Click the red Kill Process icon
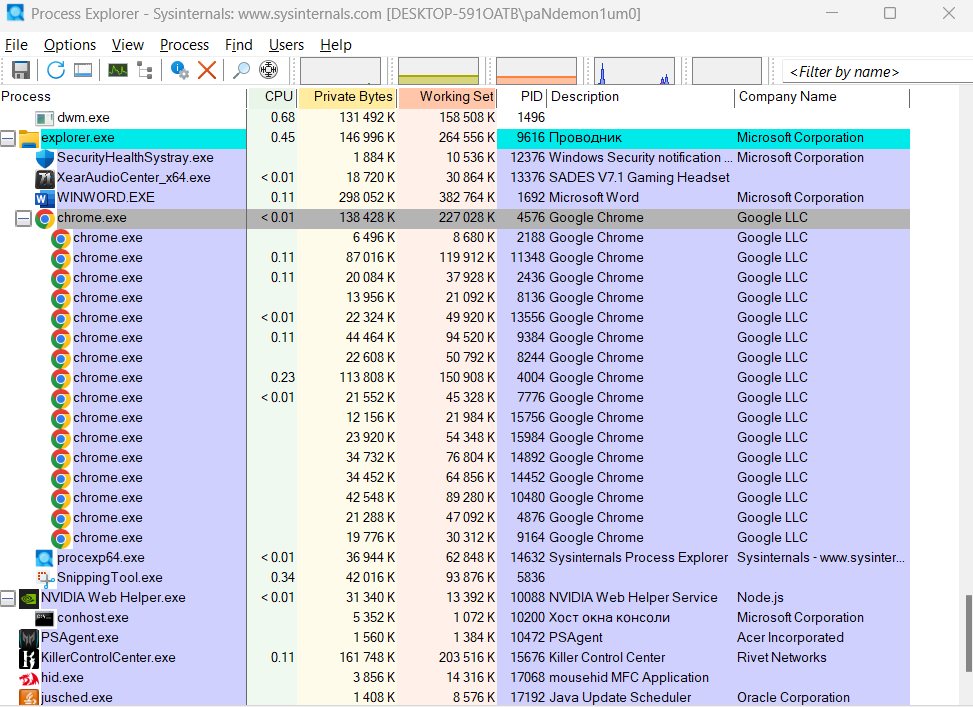This screenshot has height=707, width=973. (207, 70)
